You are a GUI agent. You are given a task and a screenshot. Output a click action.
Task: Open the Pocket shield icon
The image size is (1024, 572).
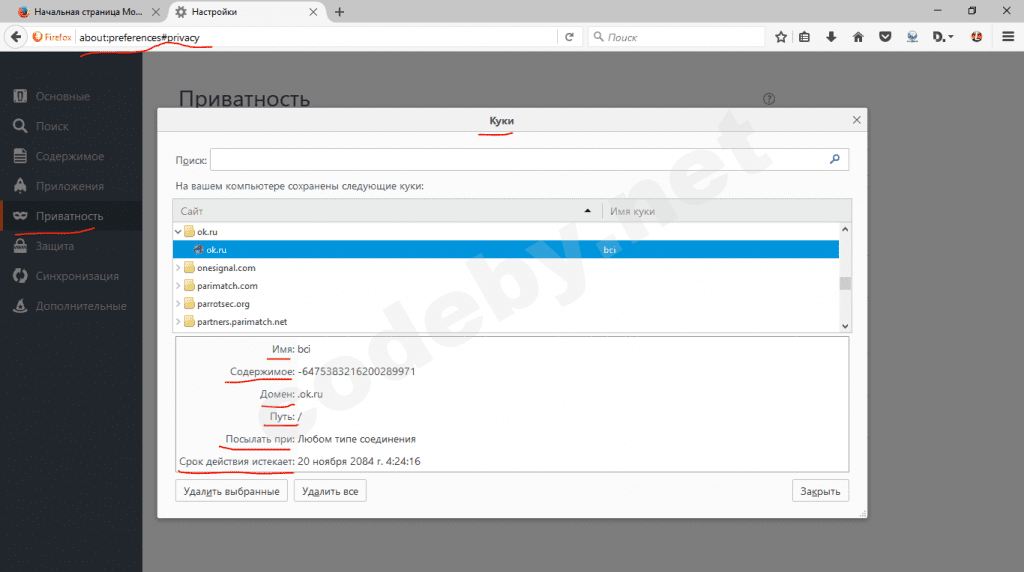pos(885,37)
